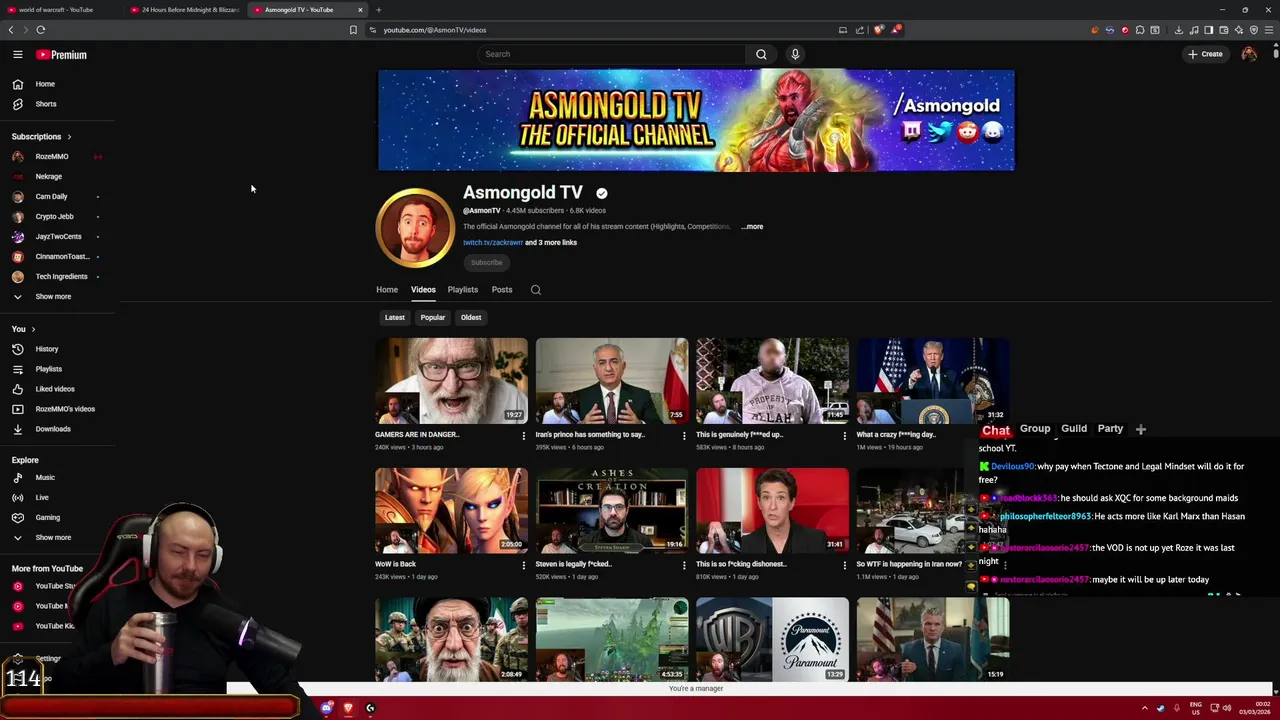Open options for This is genuinely video
Image resolution: width=1280 pixels, height=720 pixels.
(x=844, y=436)
